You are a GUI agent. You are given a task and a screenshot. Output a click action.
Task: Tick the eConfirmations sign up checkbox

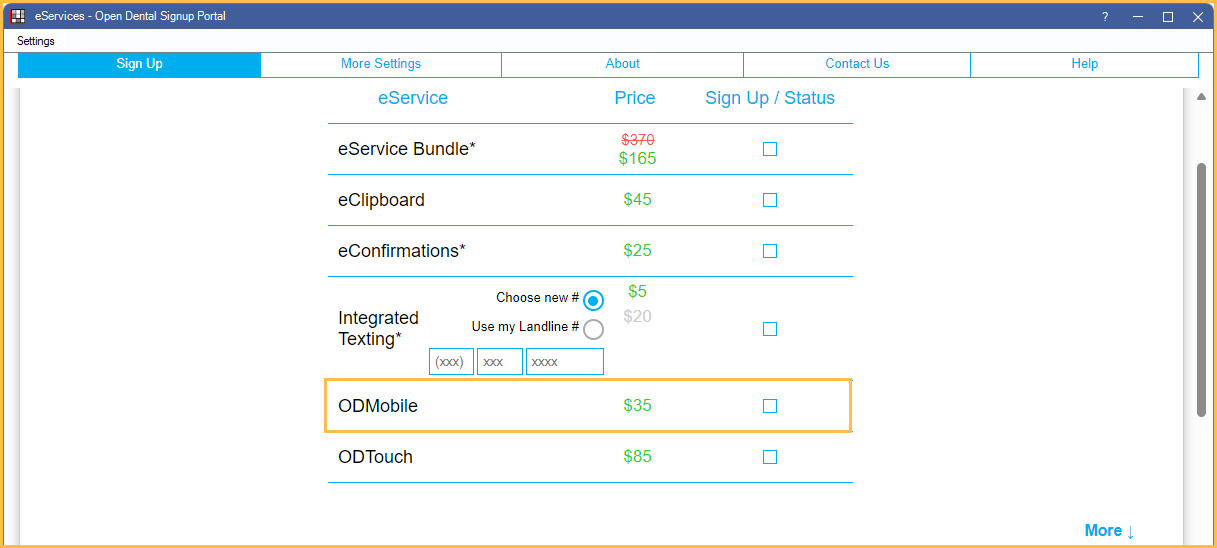[770, 251]
